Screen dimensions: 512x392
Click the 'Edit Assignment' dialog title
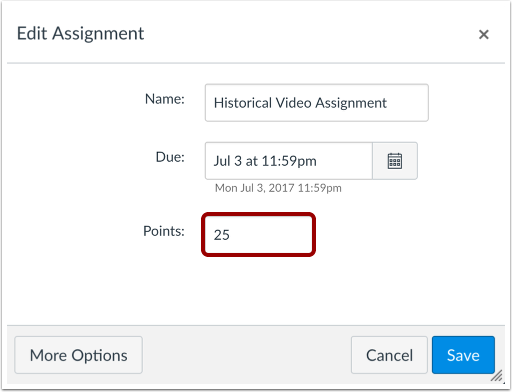pyautogui.click(x=80, y=34)
